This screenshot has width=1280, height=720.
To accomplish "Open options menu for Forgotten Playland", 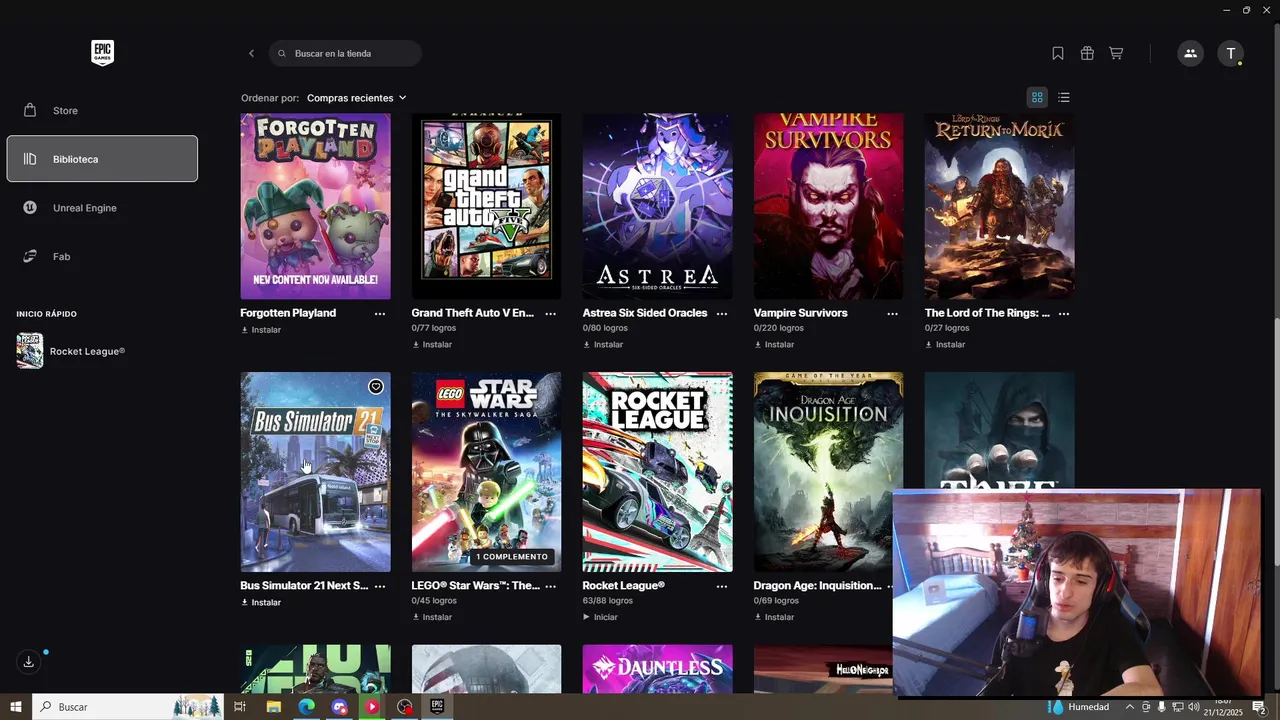I will tap(380, 313).
